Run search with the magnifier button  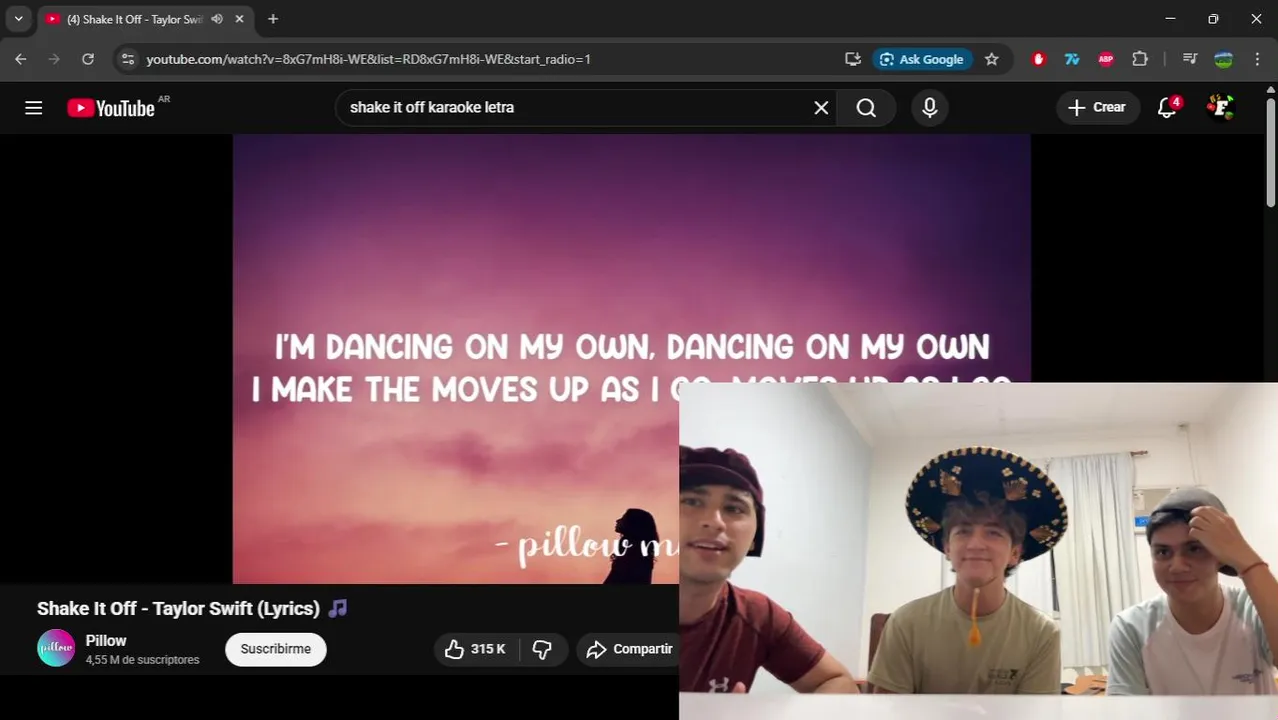coord(866,107)
